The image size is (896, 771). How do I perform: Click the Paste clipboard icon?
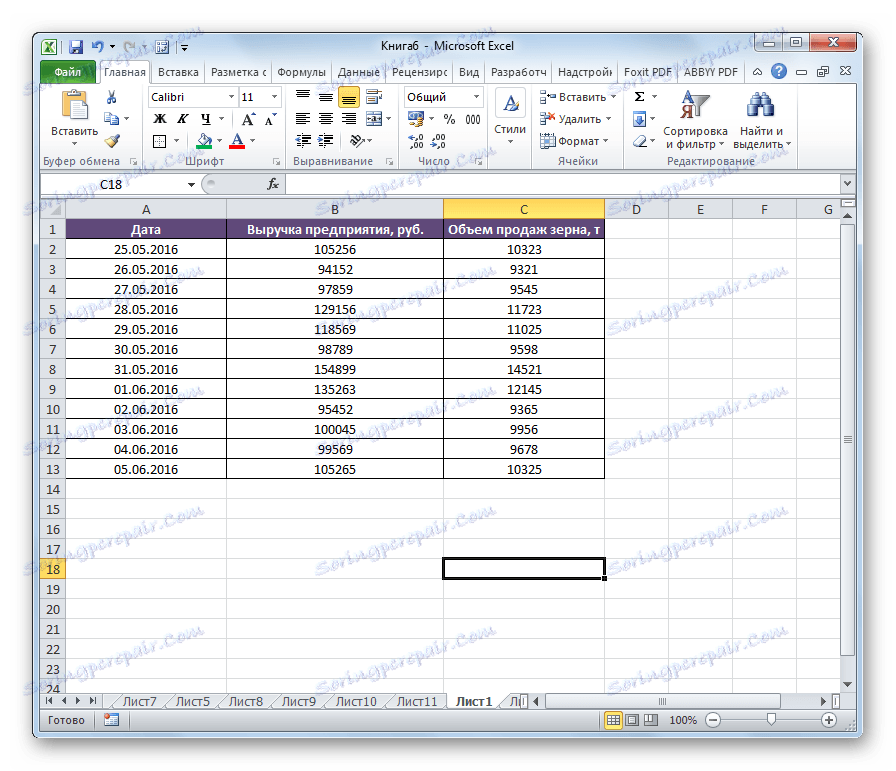pos(74,107)
